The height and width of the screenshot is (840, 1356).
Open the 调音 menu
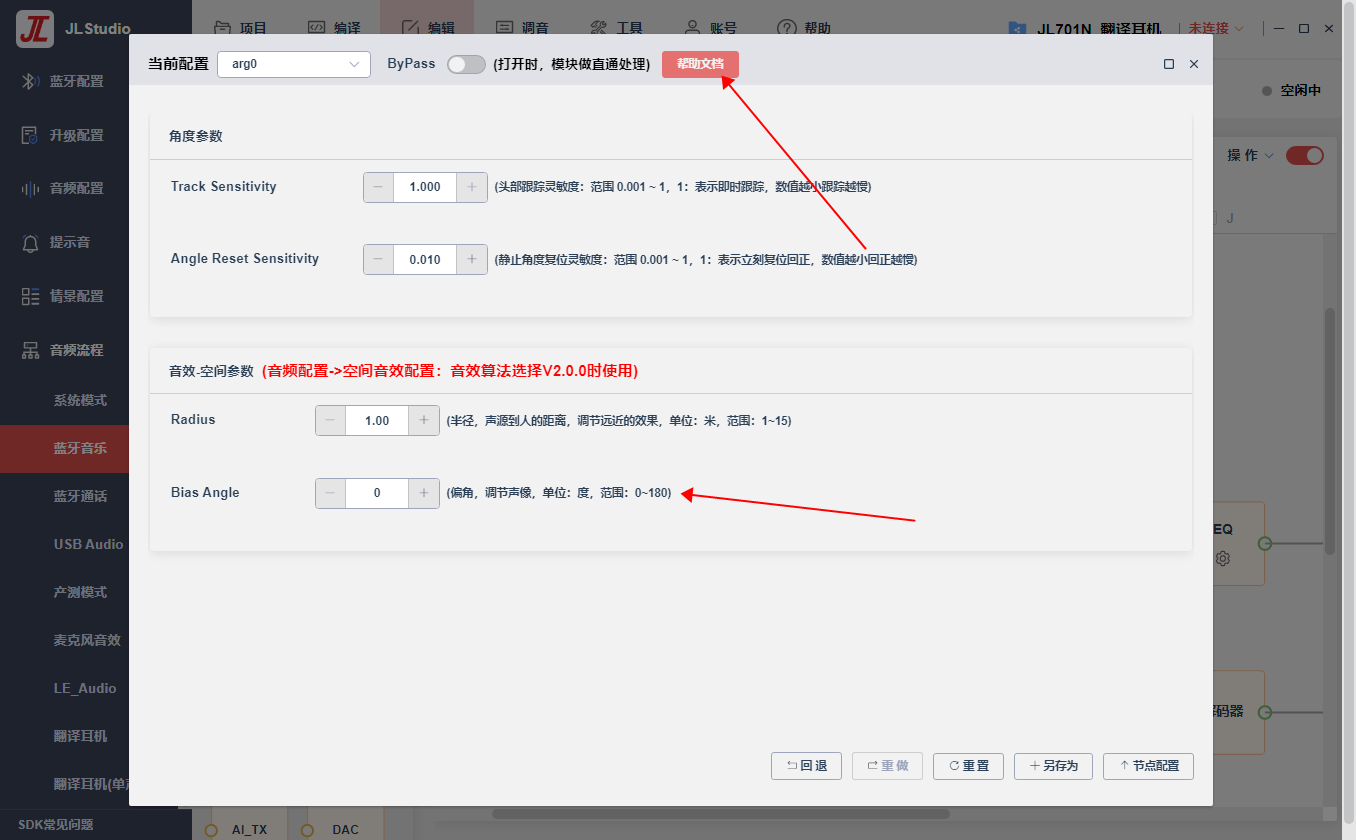pos(523,29)
